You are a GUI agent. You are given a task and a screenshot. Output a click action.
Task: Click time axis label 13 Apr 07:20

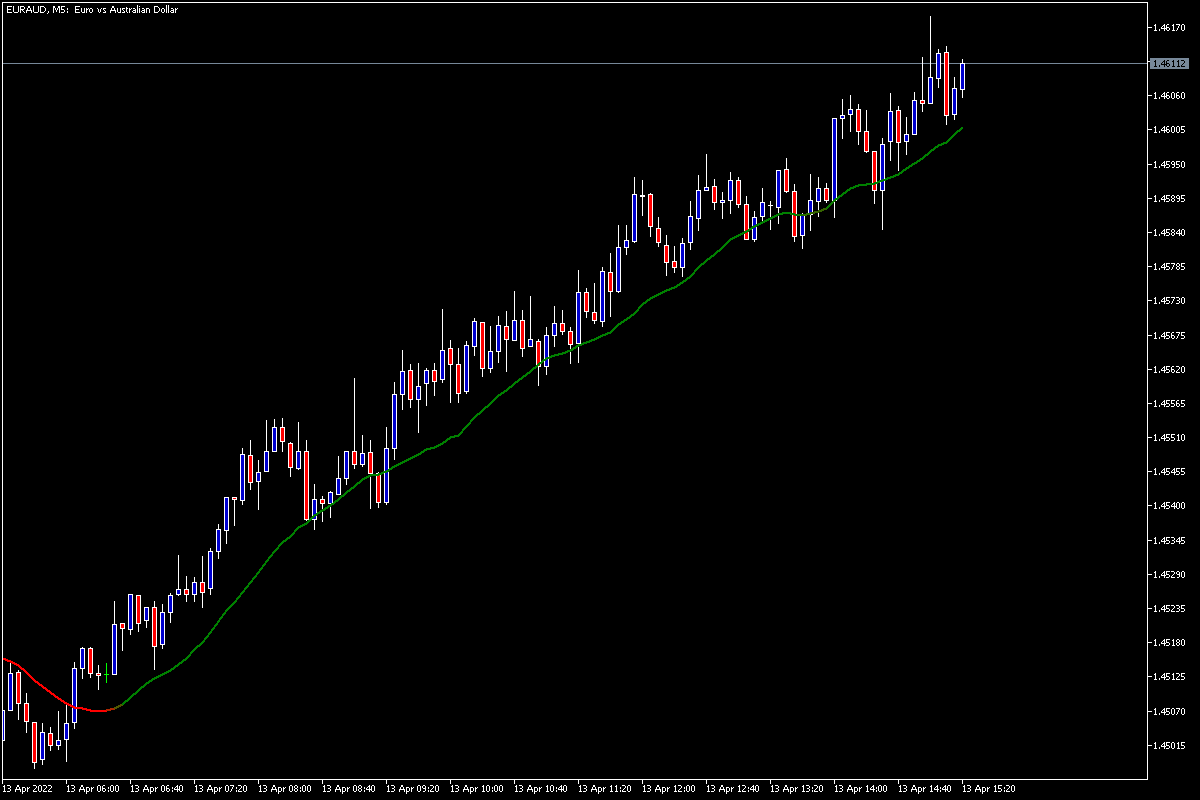(221, 789)
